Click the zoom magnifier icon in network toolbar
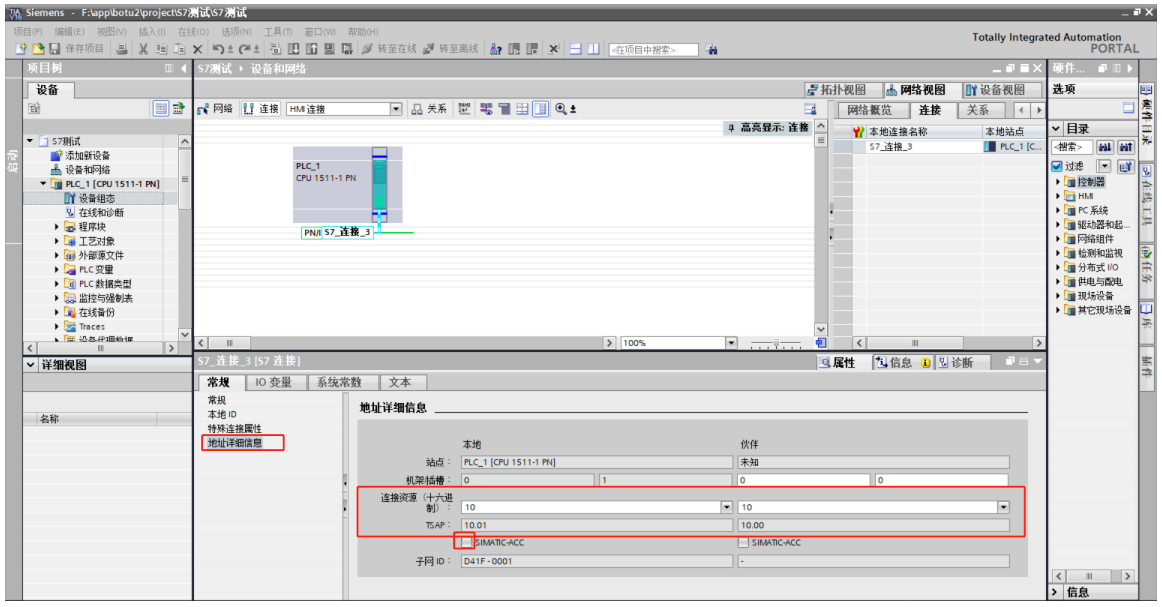 [561, 109]
